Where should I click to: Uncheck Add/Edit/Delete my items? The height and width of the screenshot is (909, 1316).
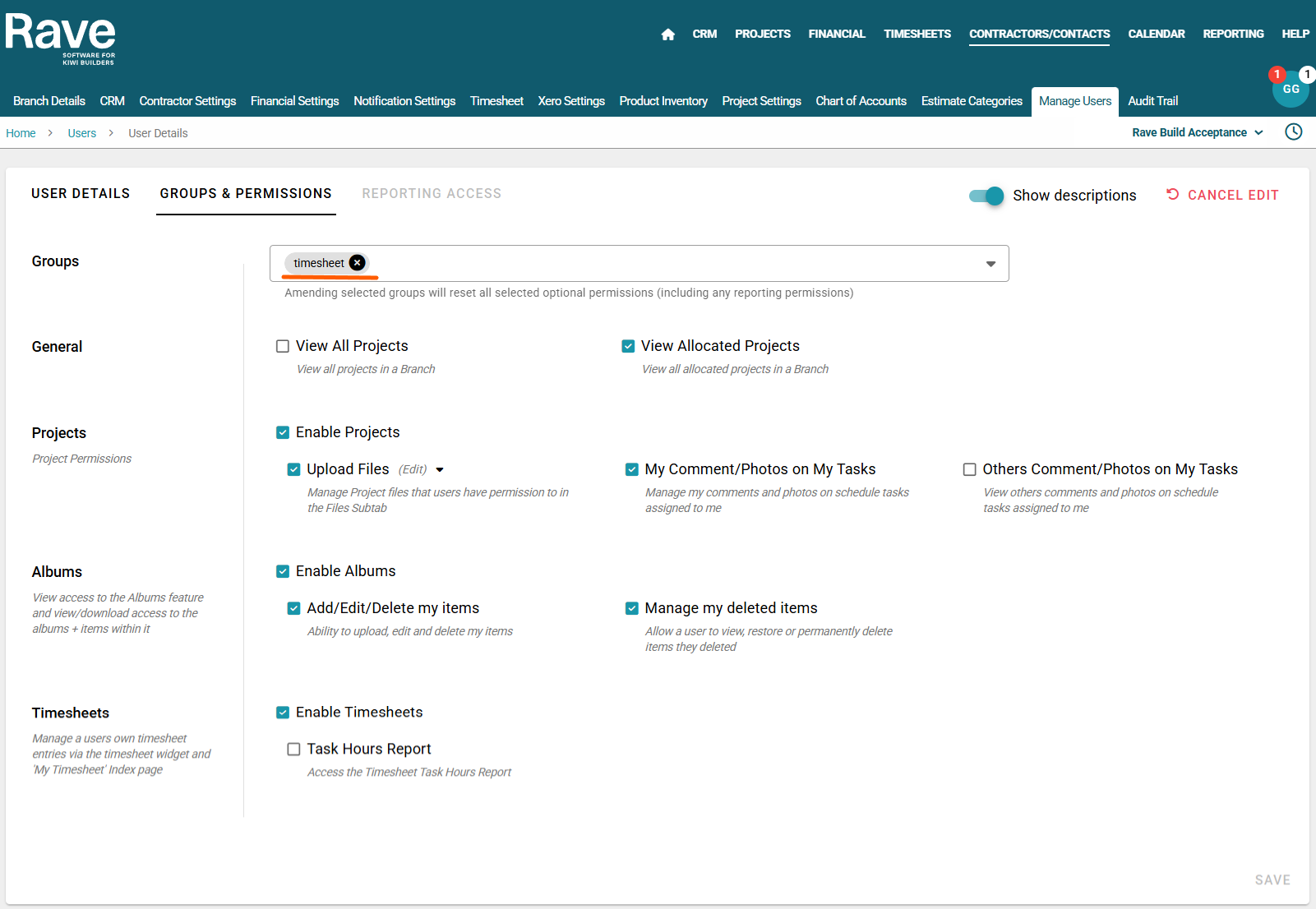tap(293, 608)
